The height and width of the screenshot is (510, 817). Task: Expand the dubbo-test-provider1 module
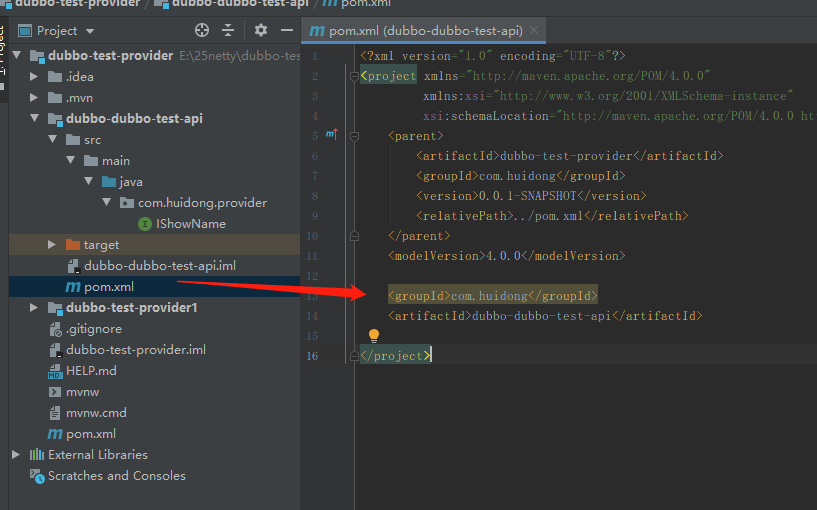click(34, 307)
